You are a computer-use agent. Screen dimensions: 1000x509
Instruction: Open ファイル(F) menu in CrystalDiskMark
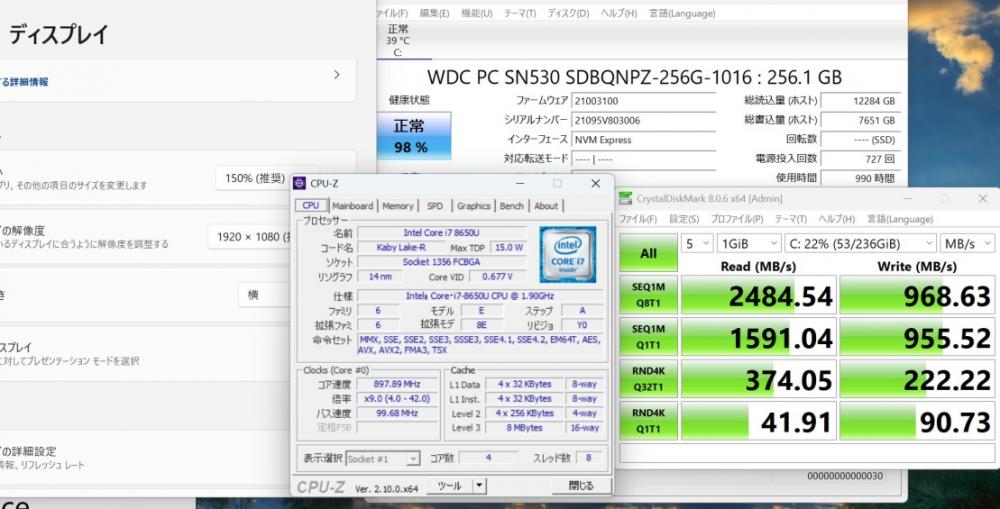(638, 219)
